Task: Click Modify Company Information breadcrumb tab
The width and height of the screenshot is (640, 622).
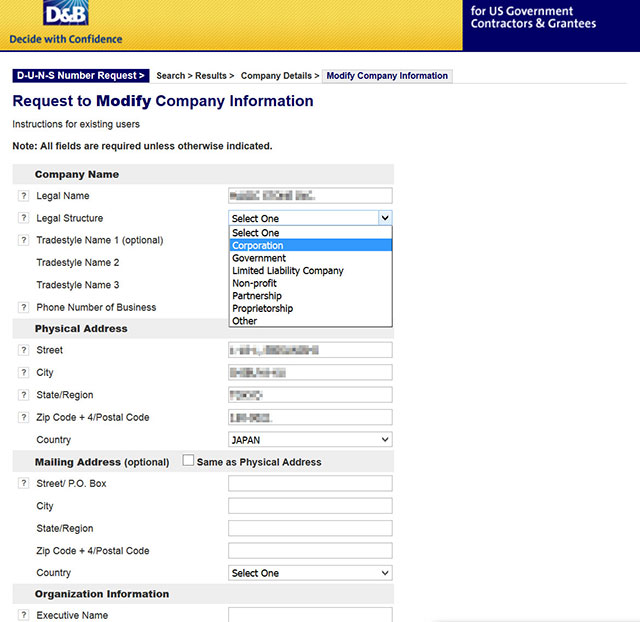Action: [x=387, y=76]
